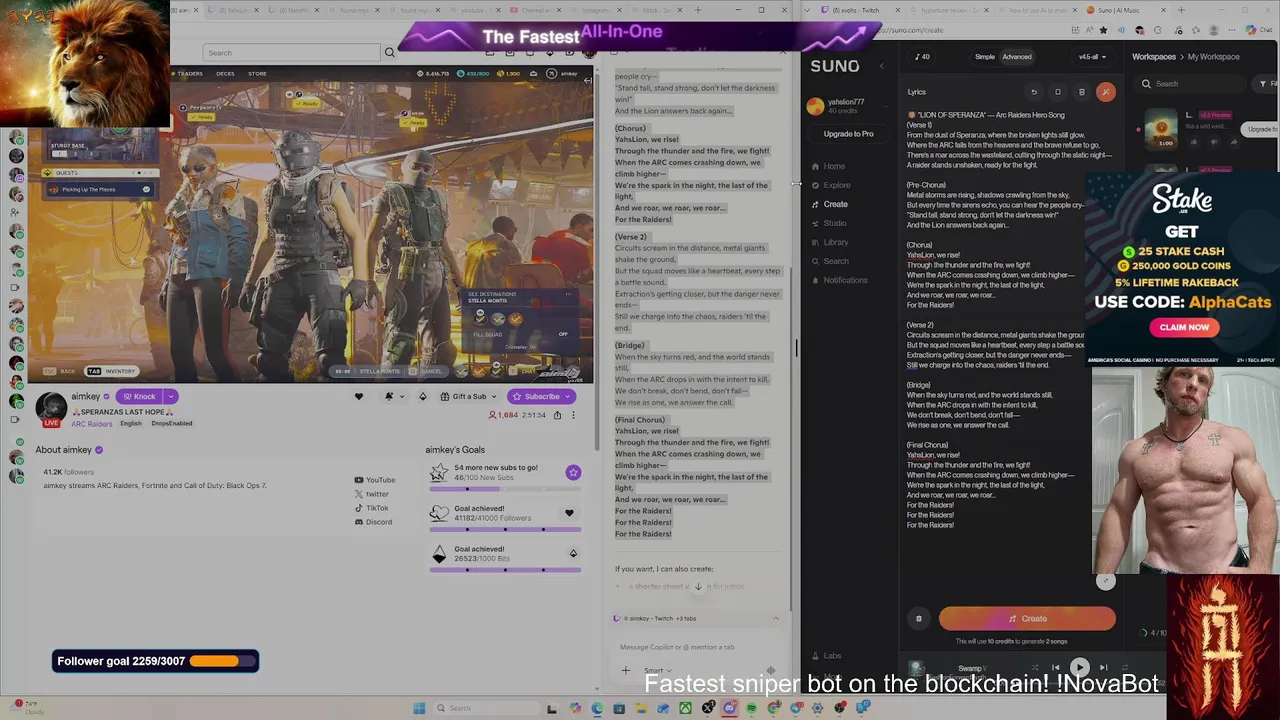Play the Suno player track
Image resolution: width=1280 pixels, height=720 pixels.
[1079, 667]
